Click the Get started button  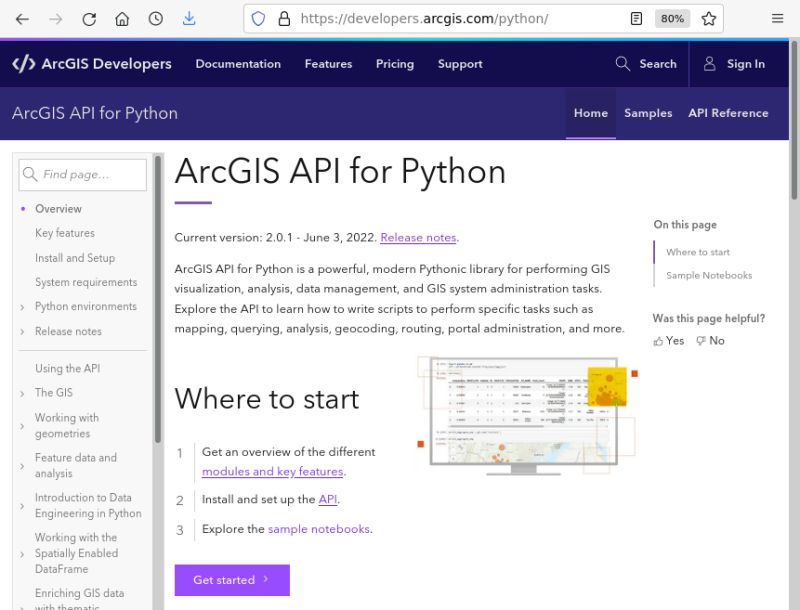[x=231, y=580]
